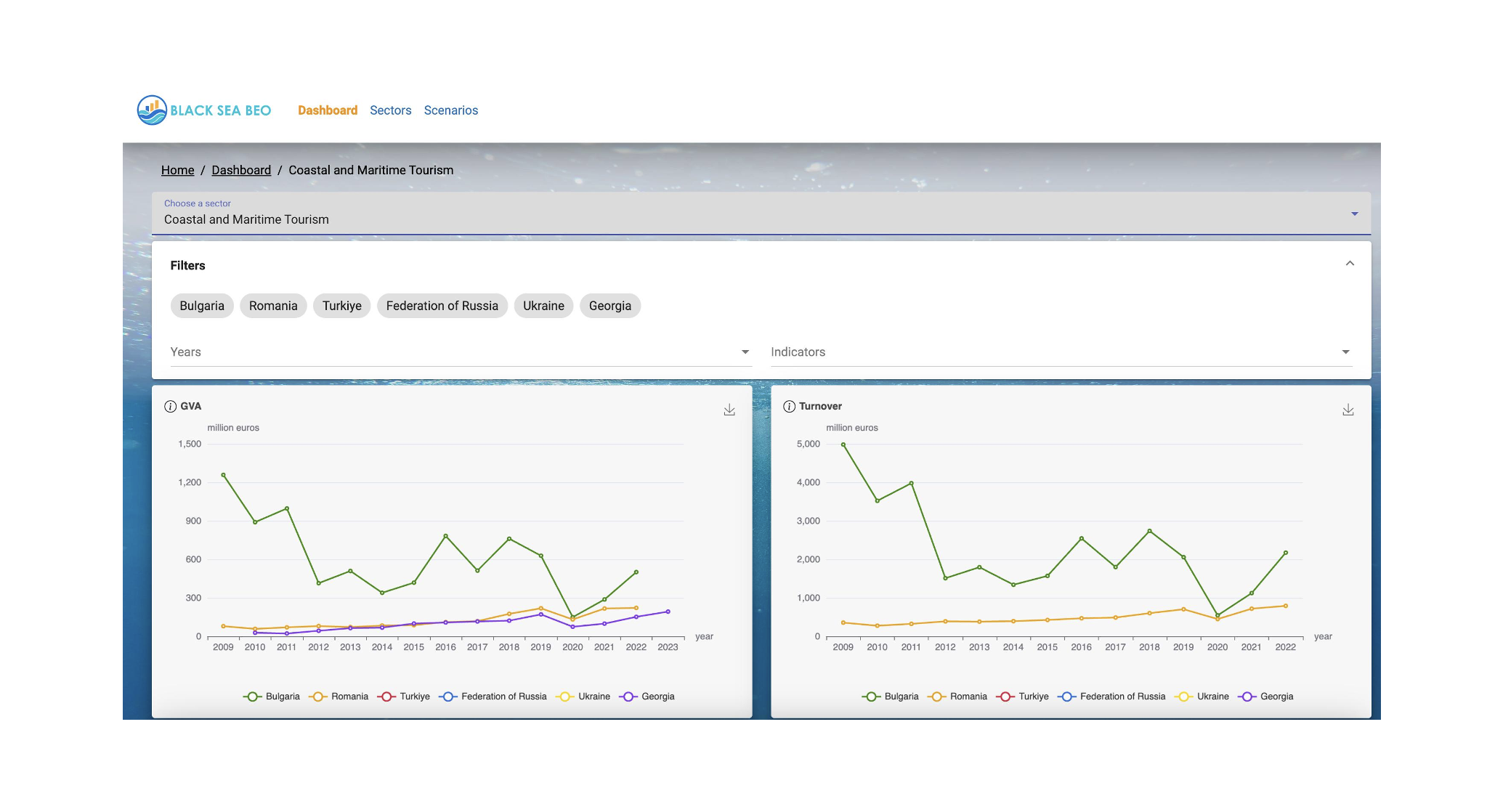Toggle Bulgaria series in GVA legend
1495x812 pixels.
click(271, 697)
